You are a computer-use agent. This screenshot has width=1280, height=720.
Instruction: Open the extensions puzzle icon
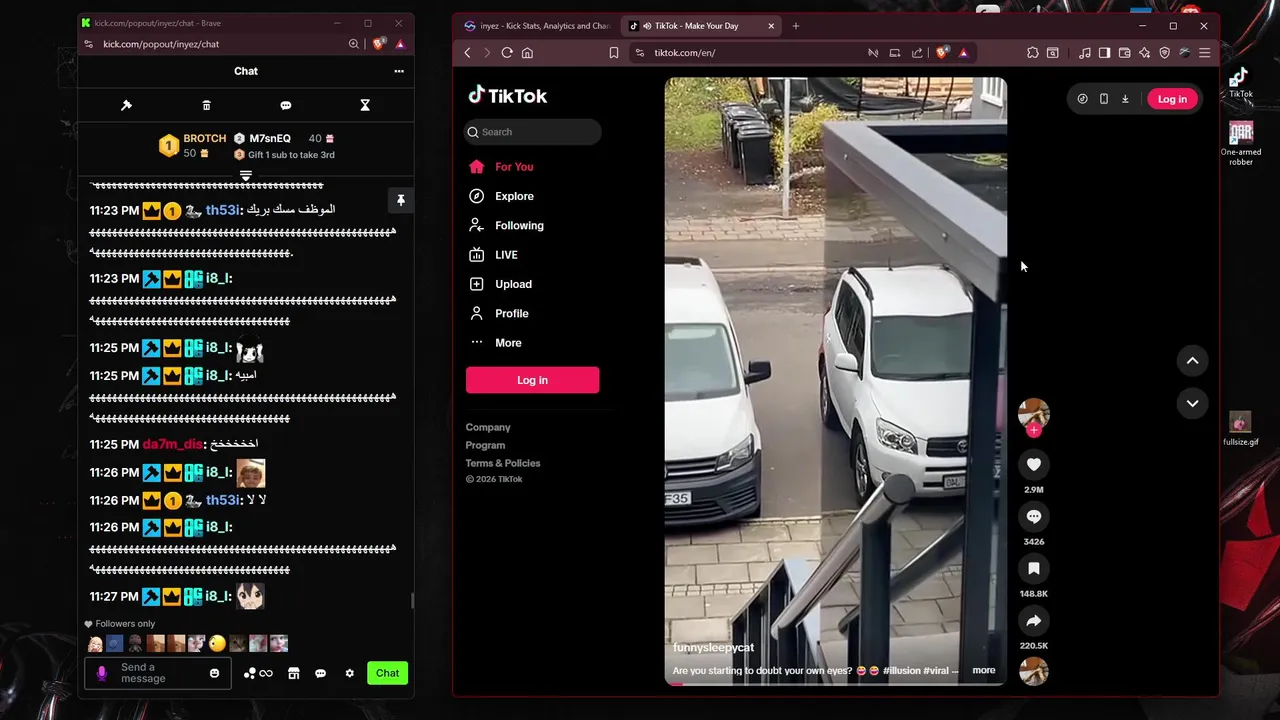coord(1033,53)
